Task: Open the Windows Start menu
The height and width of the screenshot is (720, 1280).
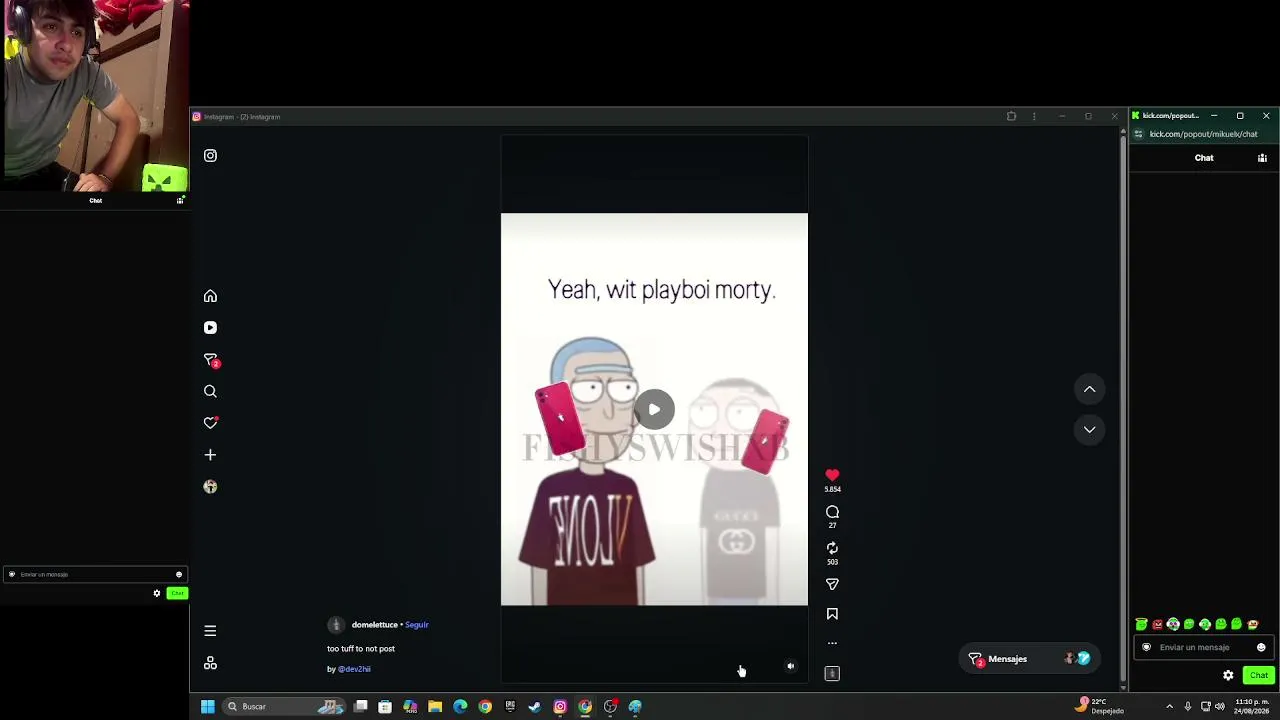Action: [x=207, y=706]
